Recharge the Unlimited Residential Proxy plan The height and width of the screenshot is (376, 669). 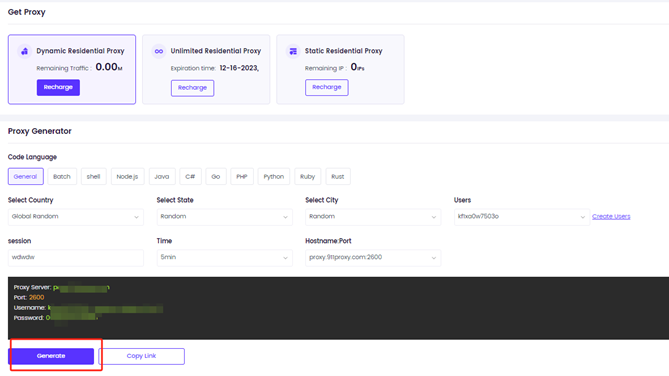click(x=192, y=88)
